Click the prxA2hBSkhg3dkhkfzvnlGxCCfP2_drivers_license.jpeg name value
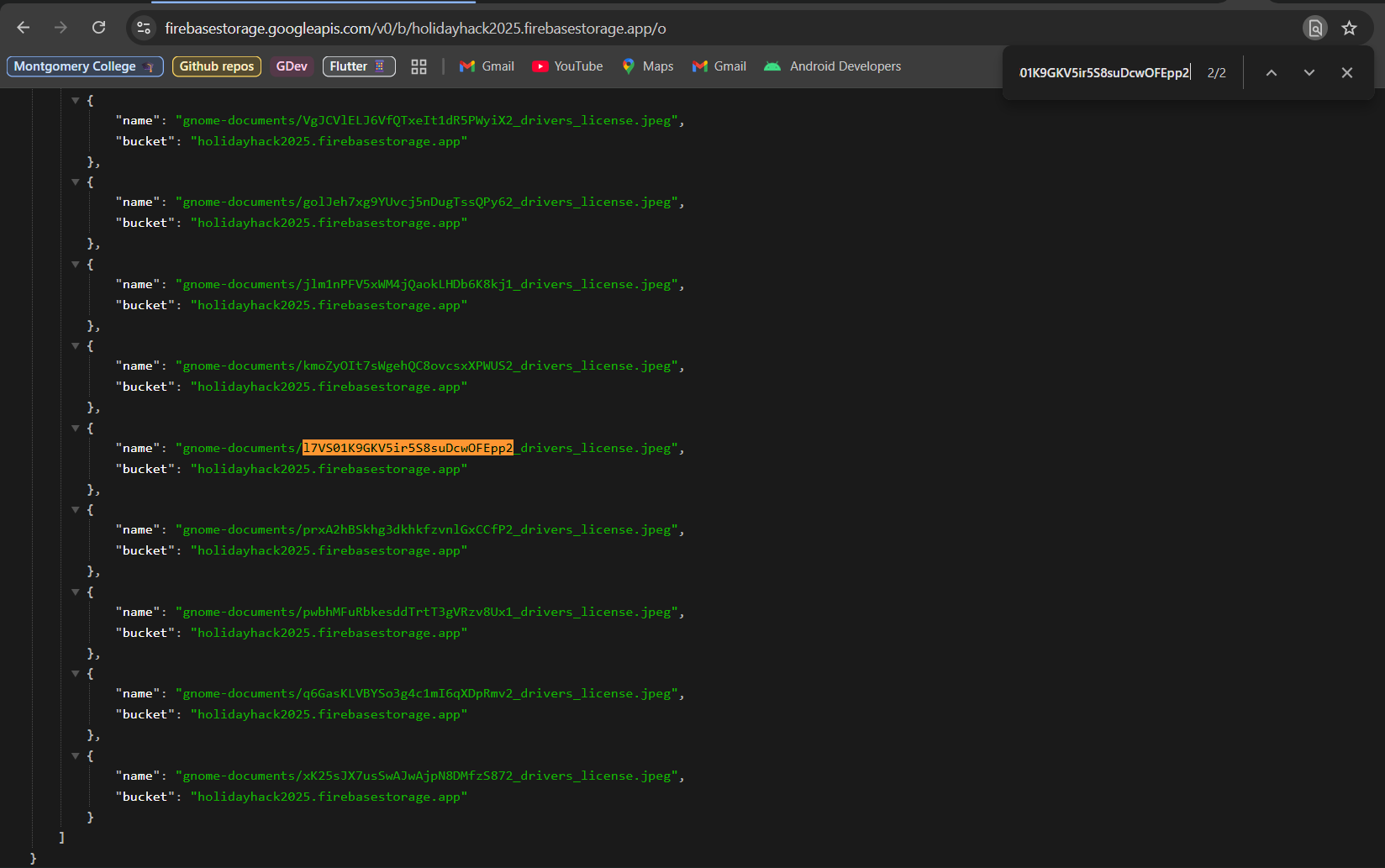This screenshot has height=868, width=1385. 427,529
